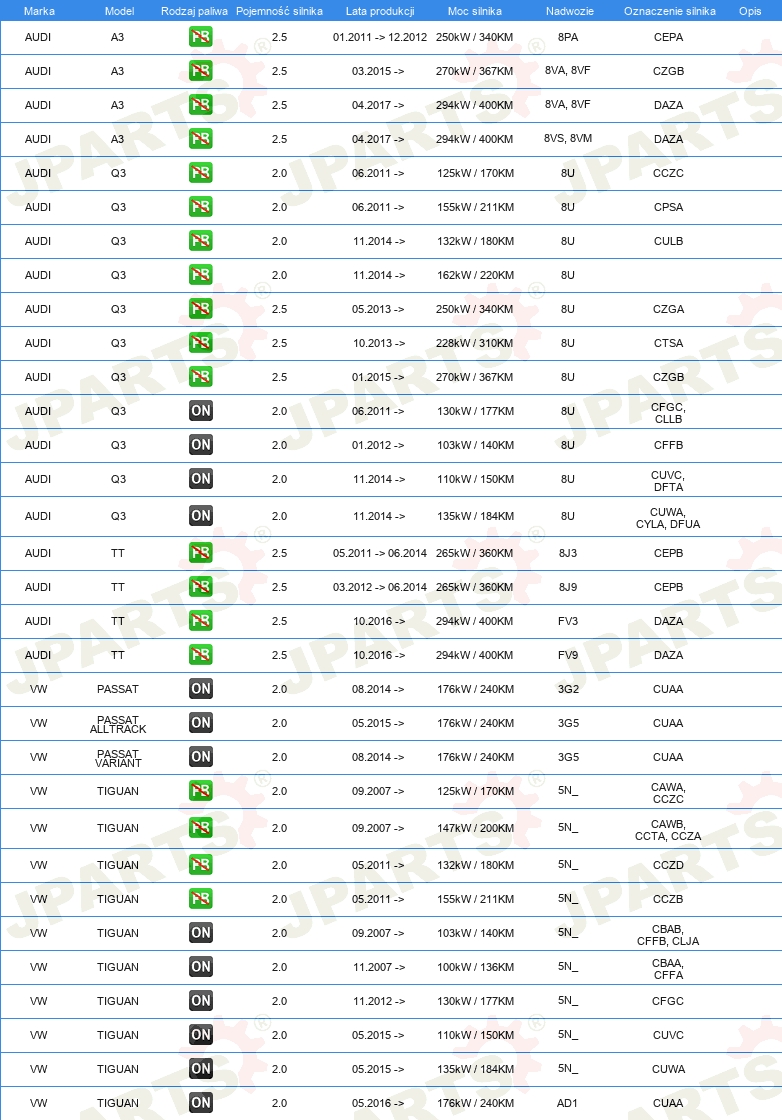This screenshot has width=782, height=1120.
Task: Select the 8PA body code cell
Action: (x=568, y=37)
